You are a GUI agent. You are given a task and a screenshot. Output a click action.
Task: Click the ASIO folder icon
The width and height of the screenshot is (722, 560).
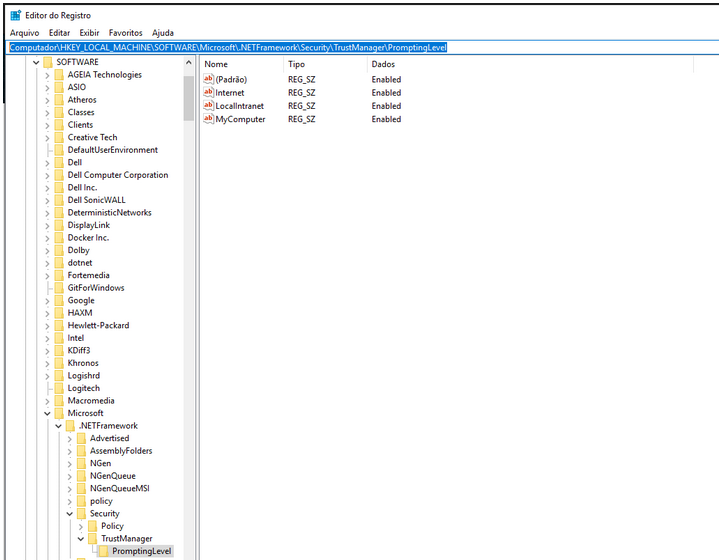59,87
